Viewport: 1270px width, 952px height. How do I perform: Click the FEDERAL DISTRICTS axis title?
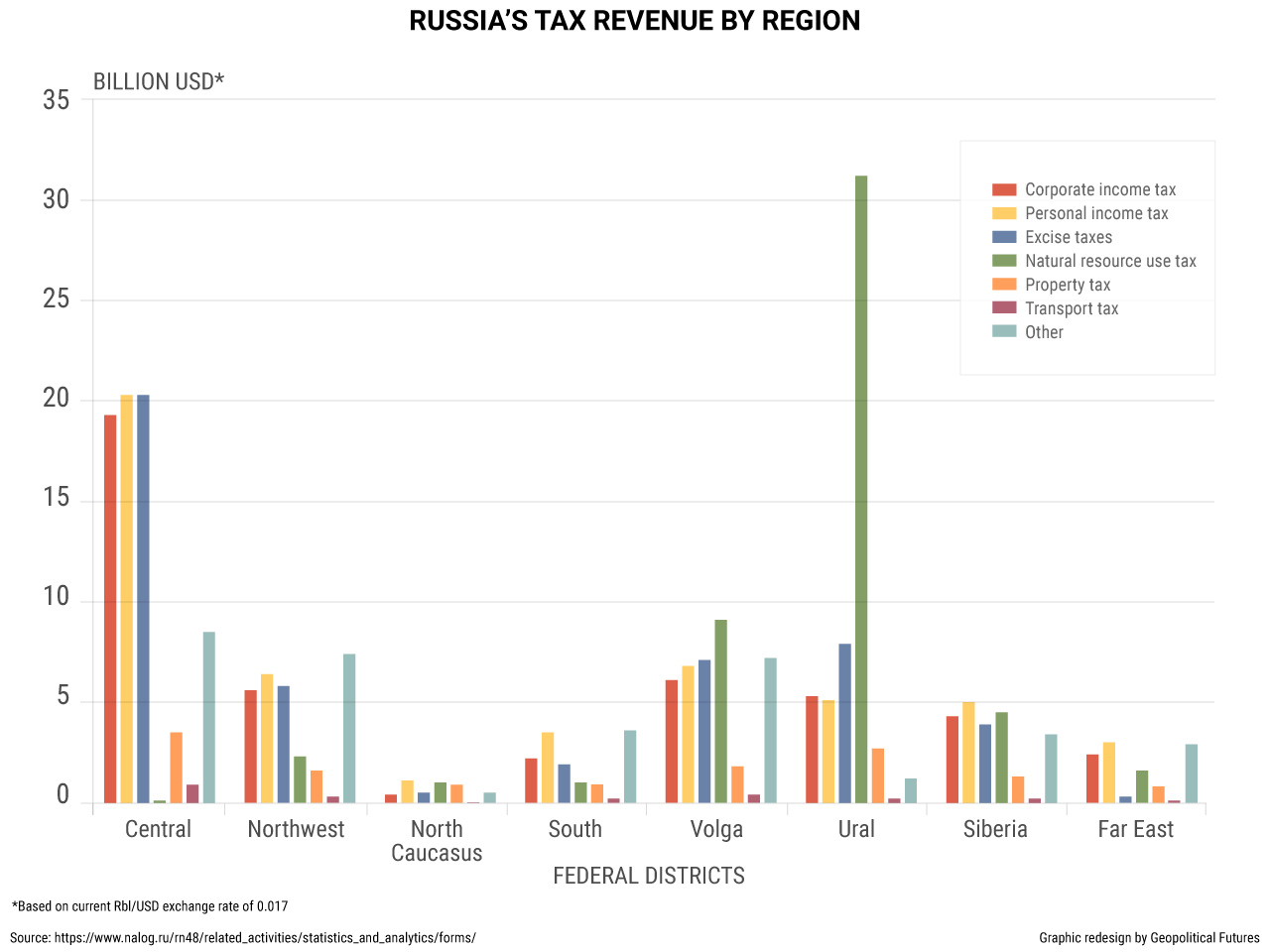click(649, 876)
